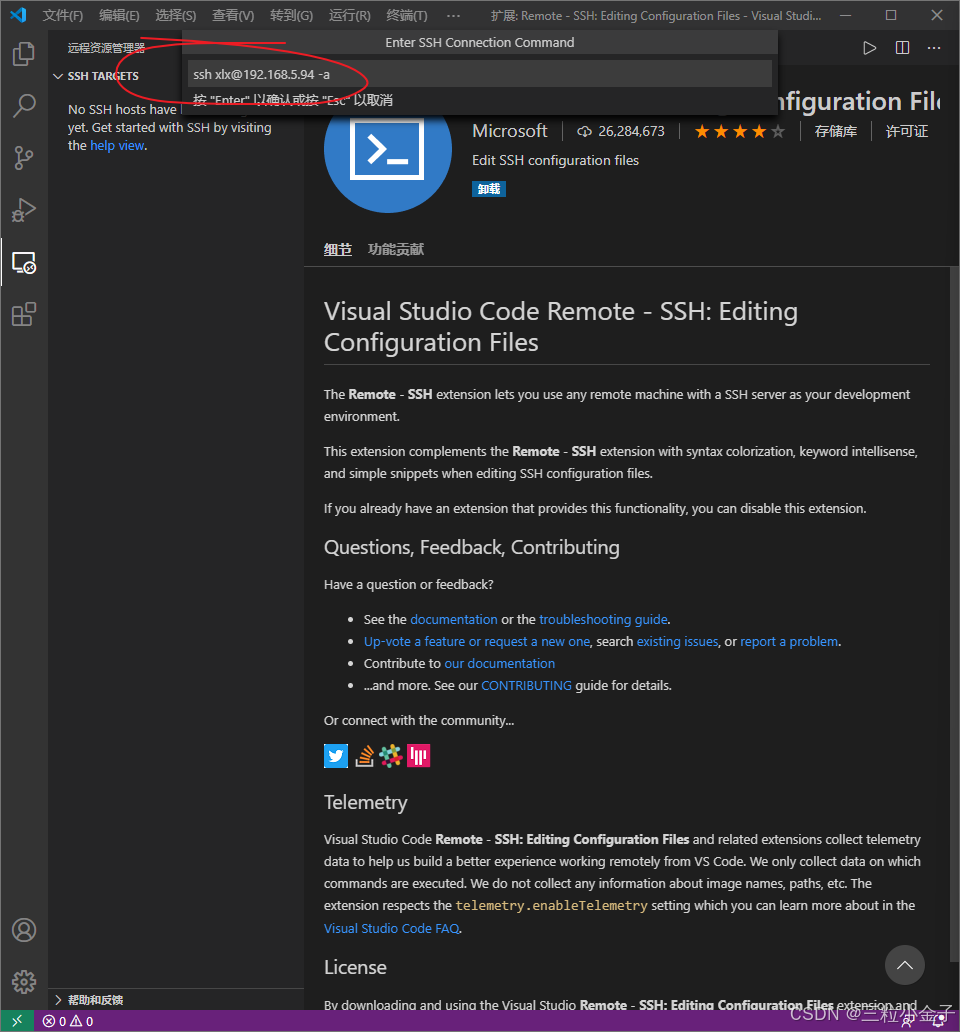Open the 存储库 repository link
The width and height of the screenshot is (960, 1032).
click(x=836, y=132)
